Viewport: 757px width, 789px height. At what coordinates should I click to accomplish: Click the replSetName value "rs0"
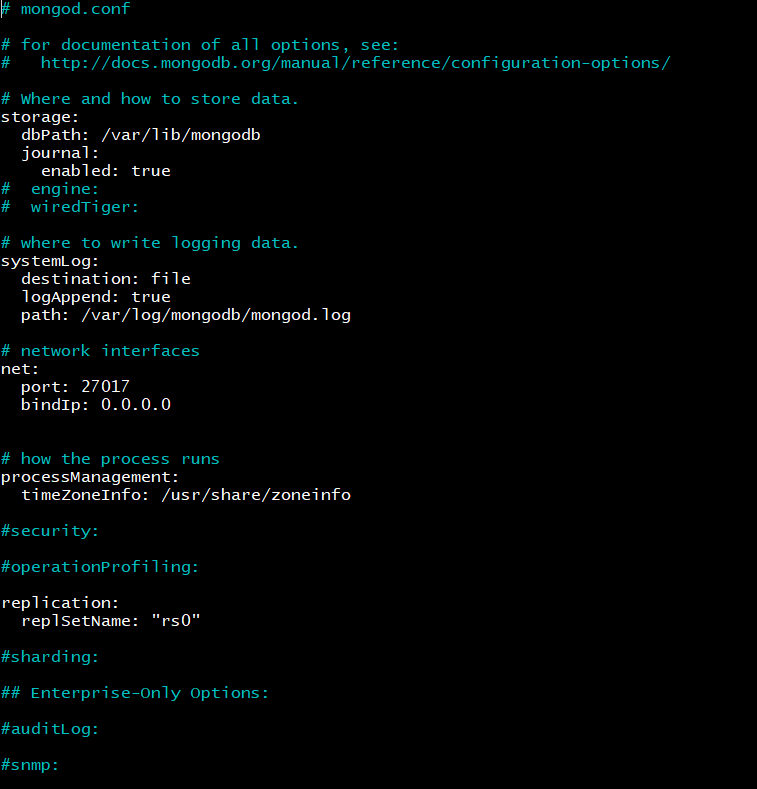[176, 621]
